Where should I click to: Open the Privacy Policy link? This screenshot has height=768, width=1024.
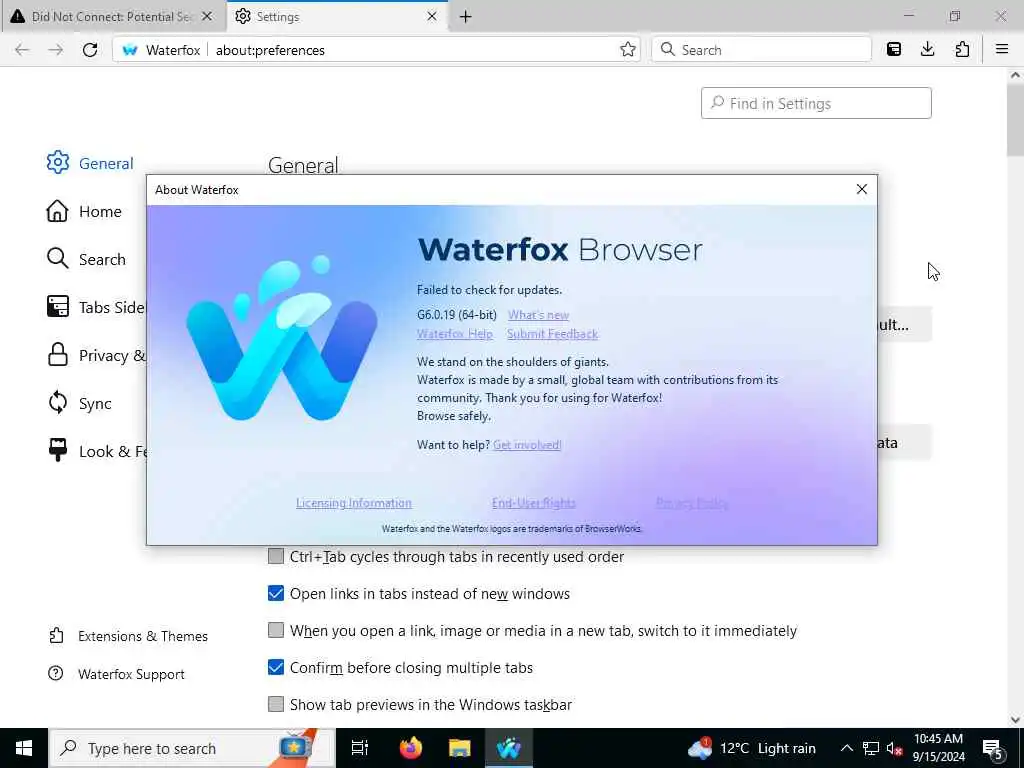pyautogui.click(x=692, y=503)
